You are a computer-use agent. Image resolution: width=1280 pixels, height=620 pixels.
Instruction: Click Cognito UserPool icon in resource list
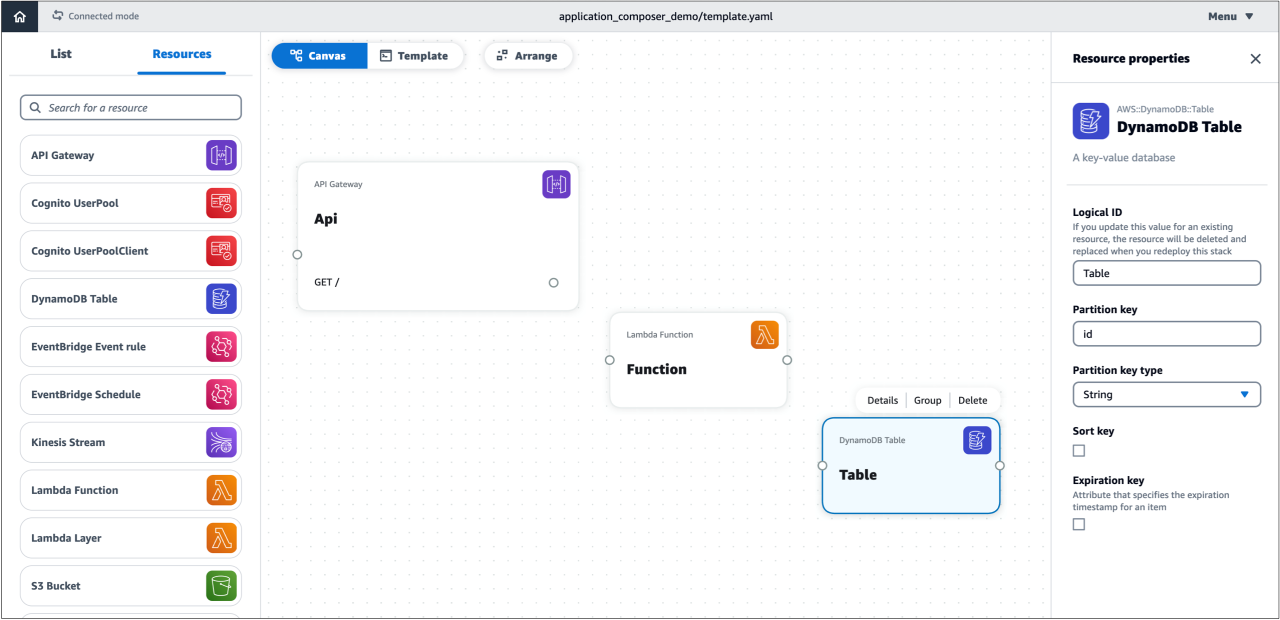tap(221, 203)
